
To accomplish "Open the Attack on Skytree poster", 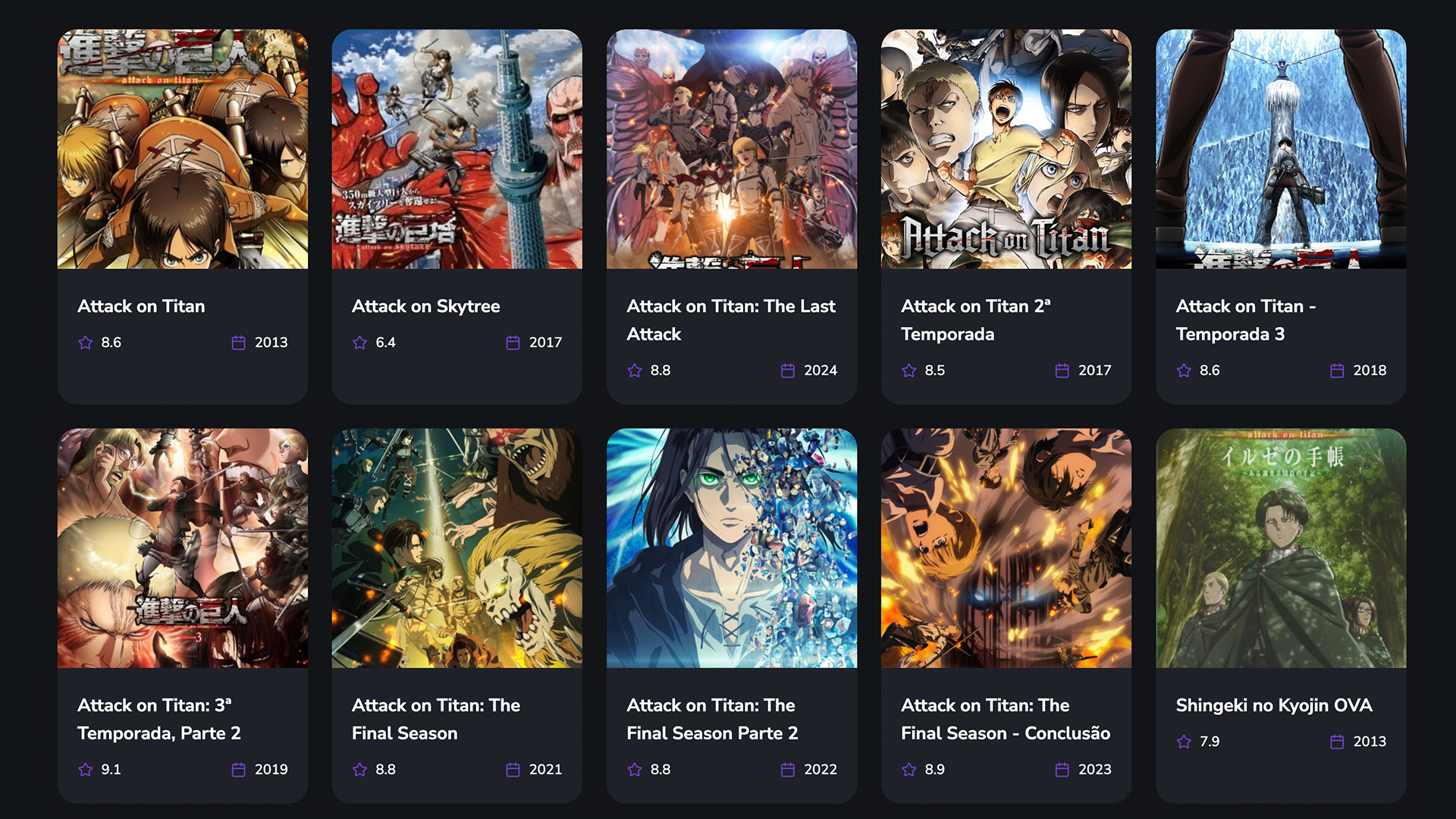I will (x=457, y=149).
